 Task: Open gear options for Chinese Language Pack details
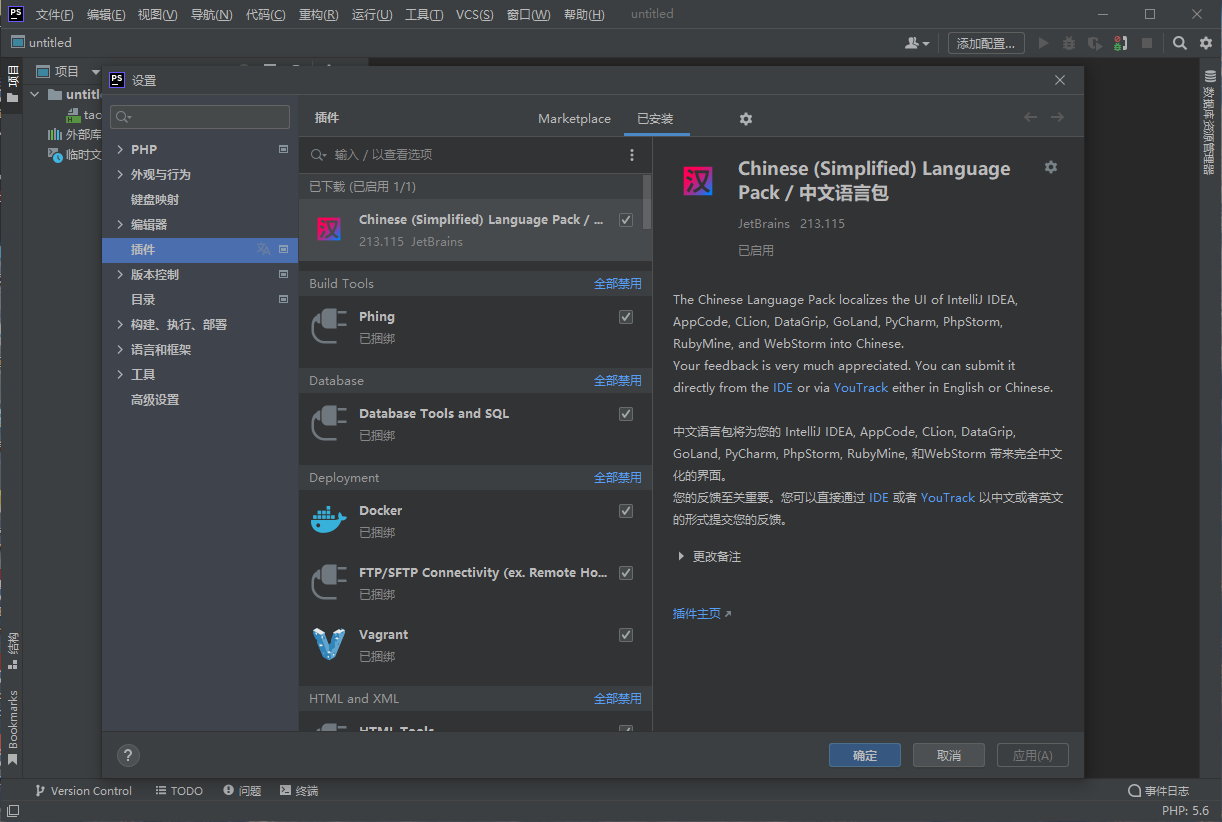[1050, 167]
